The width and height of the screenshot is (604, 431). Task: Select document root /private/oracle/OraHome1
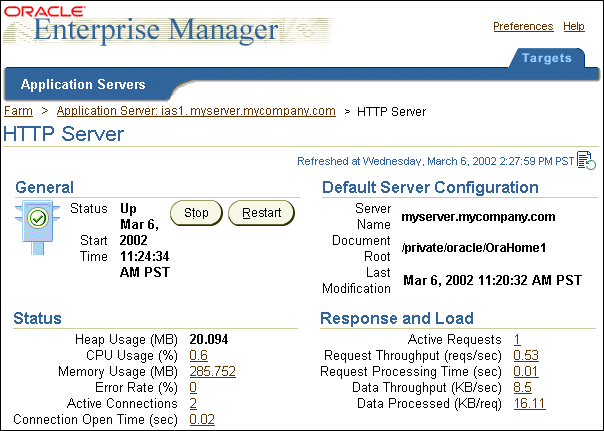pos(474,248)
